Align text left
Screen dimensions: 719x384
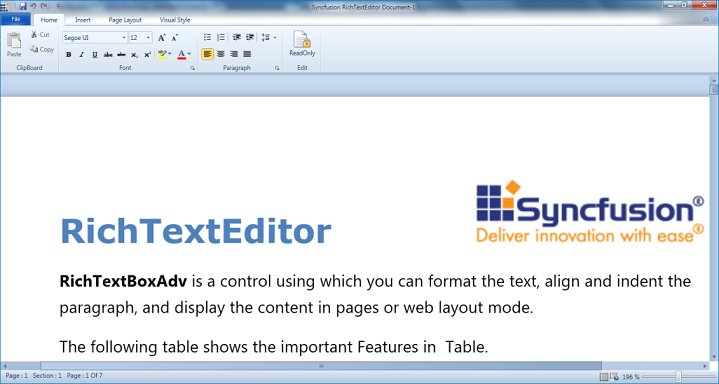pos(207,54)
